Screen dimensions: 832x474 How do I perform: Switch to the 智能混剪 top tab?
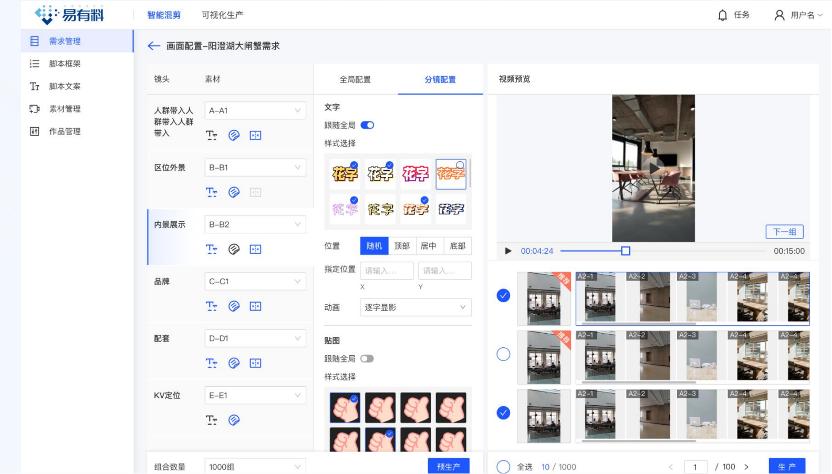pos(164,15)
